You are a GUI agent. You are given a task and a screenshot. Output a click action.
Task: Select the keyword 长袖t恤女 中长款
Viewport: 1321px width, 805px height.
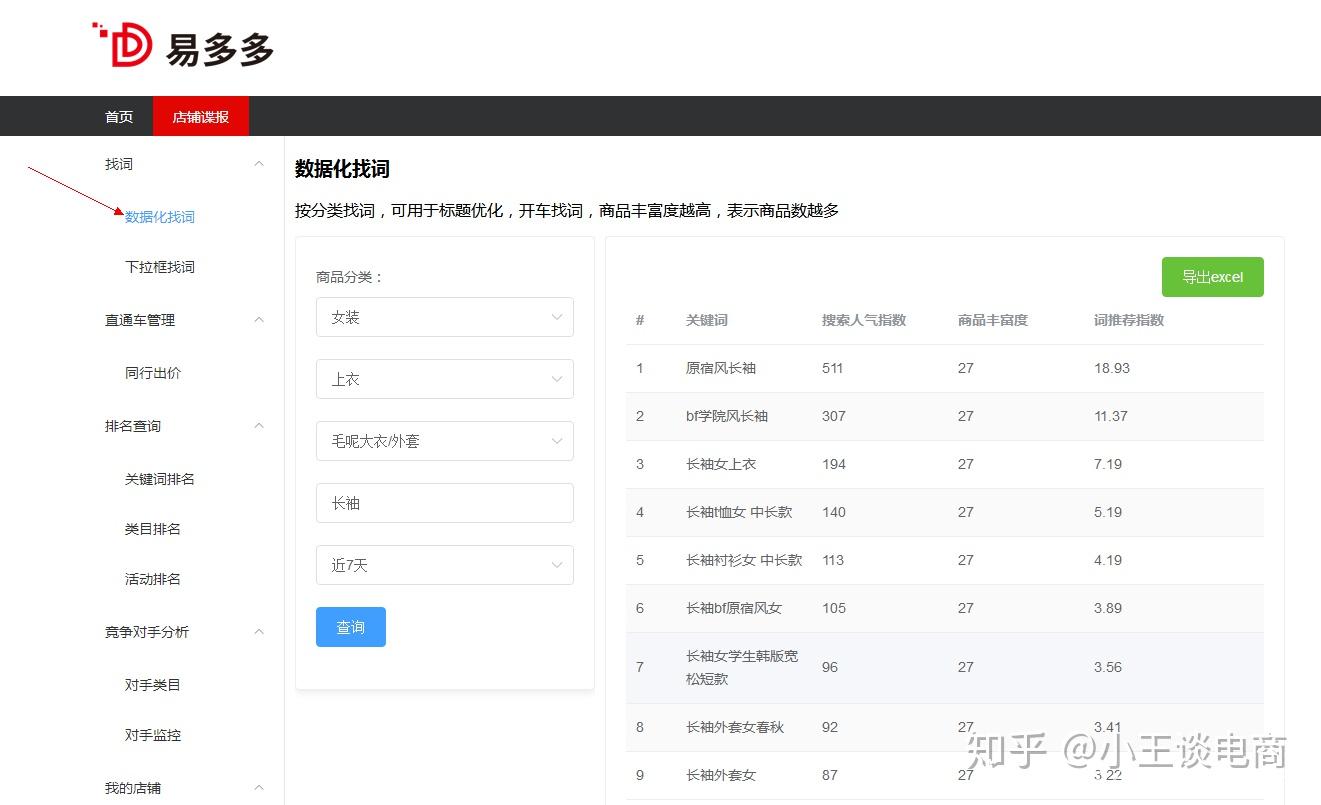(739, 512)
